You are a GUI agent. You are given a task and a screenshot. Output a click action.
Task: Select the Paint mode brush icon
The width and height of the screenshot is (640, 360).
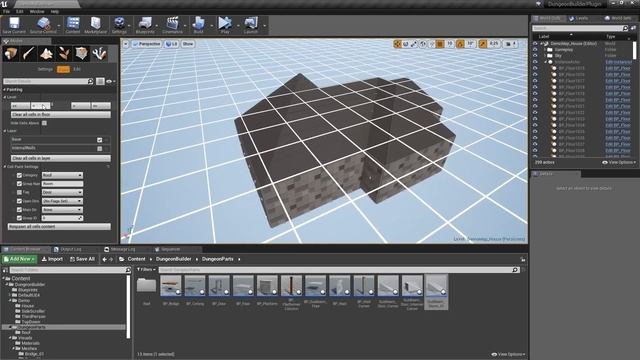pyautogui.click(x=29, y=53)
